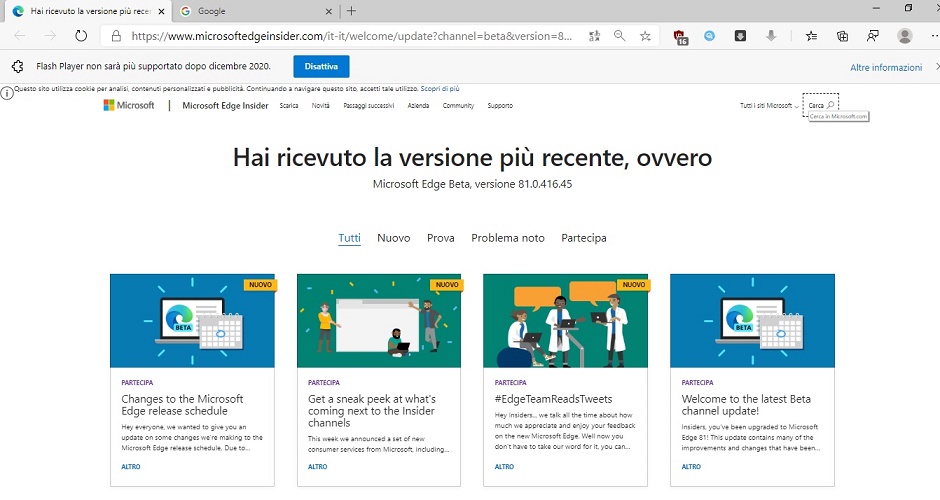
Task: Open 'Get a sneak peek' article title
Action: [372, 411]
